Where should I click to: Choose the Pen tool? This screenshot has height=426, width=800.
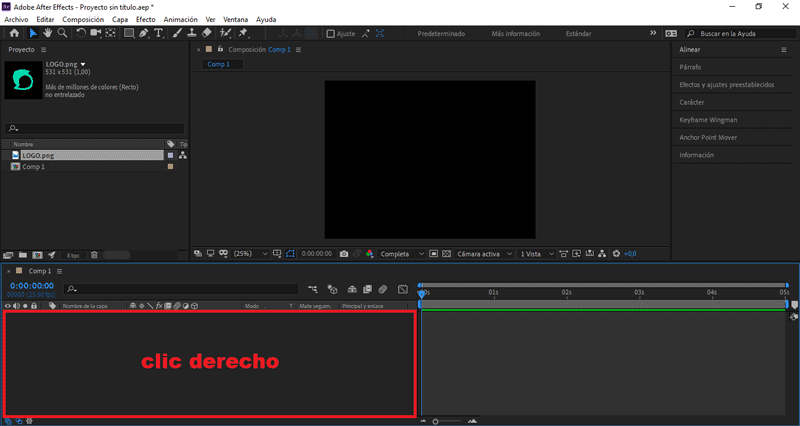(x=143, y=33)
